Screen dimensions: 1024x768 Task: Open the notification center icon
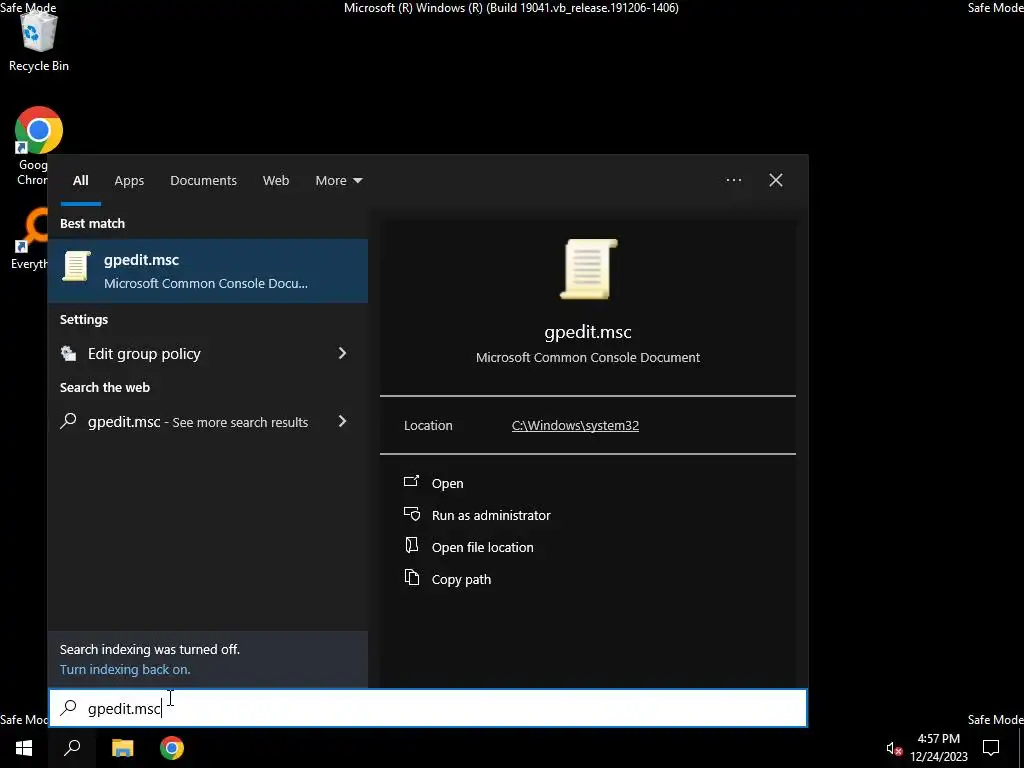point(991,748)
